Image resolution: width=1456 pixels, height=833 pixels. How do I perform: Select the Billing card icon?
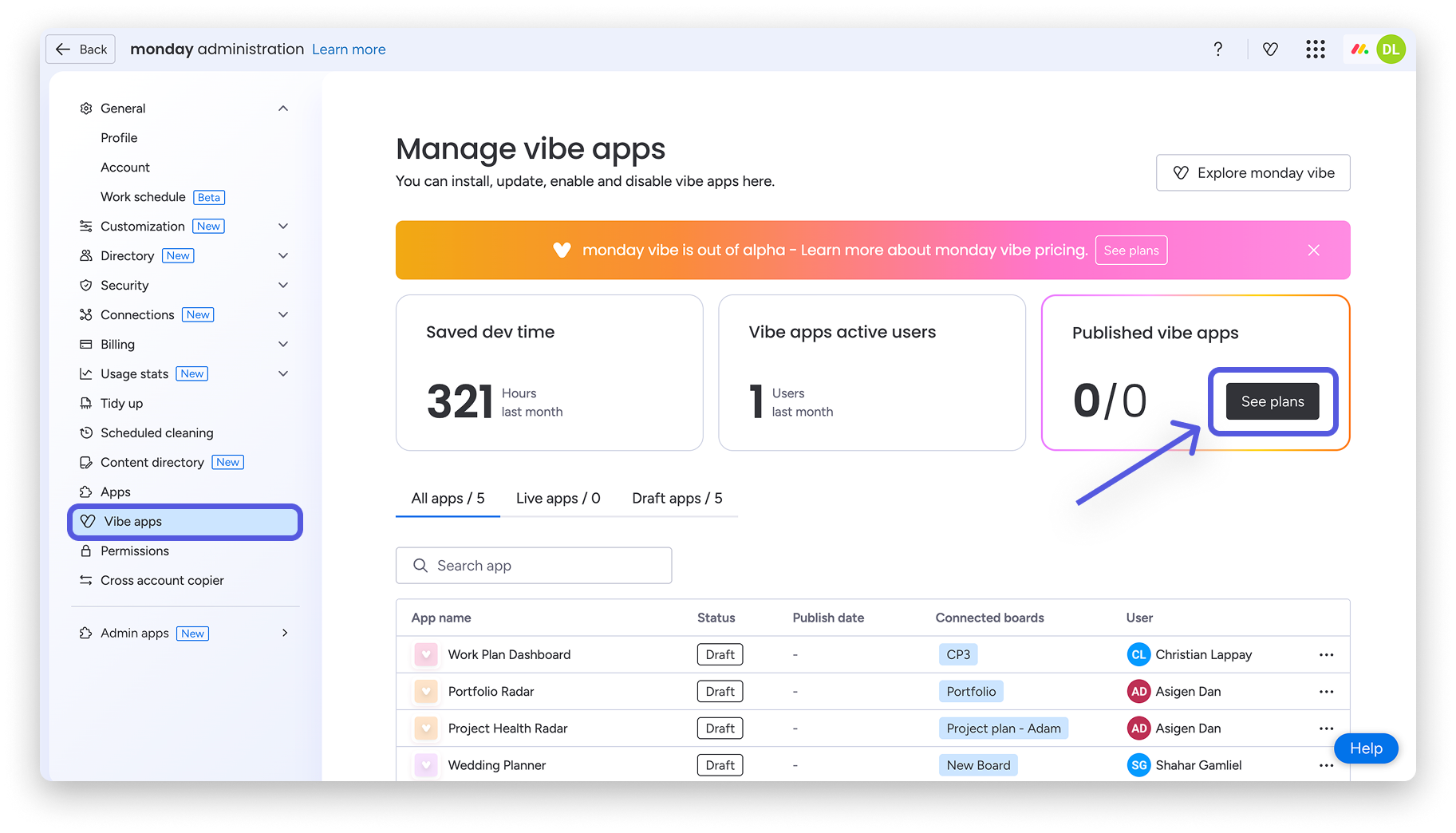point(86,344)
